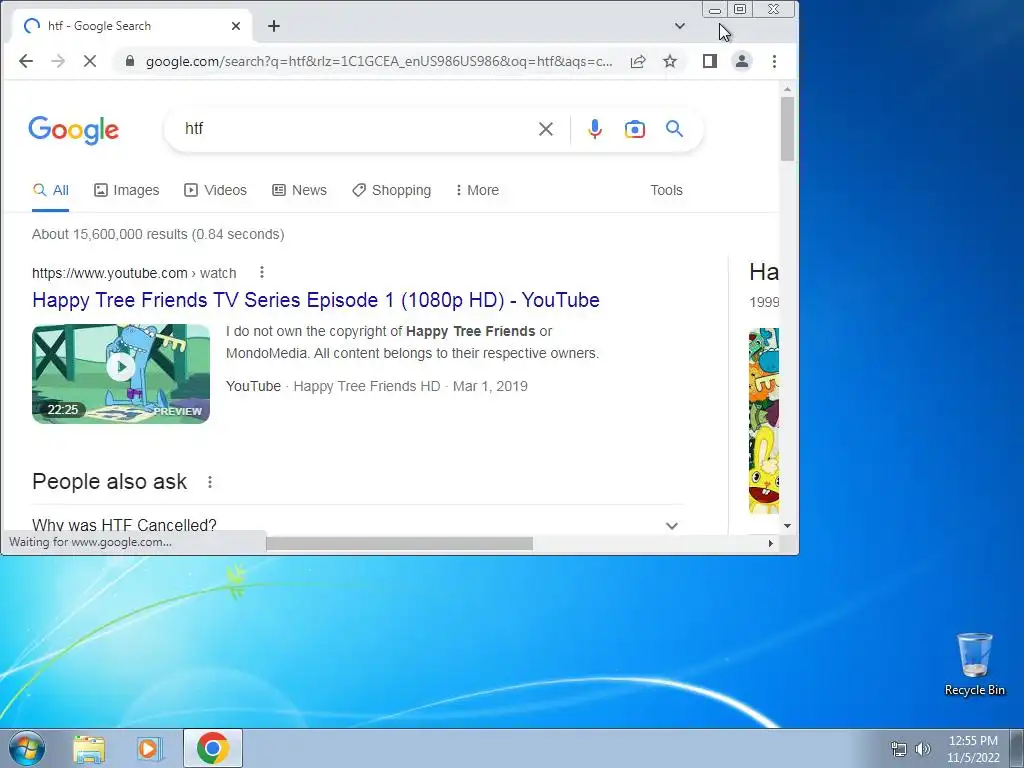Screen dimensions: 1024x768
Task: Open the Recycle Bin desktop icon
Action: [x=974, y=665]
